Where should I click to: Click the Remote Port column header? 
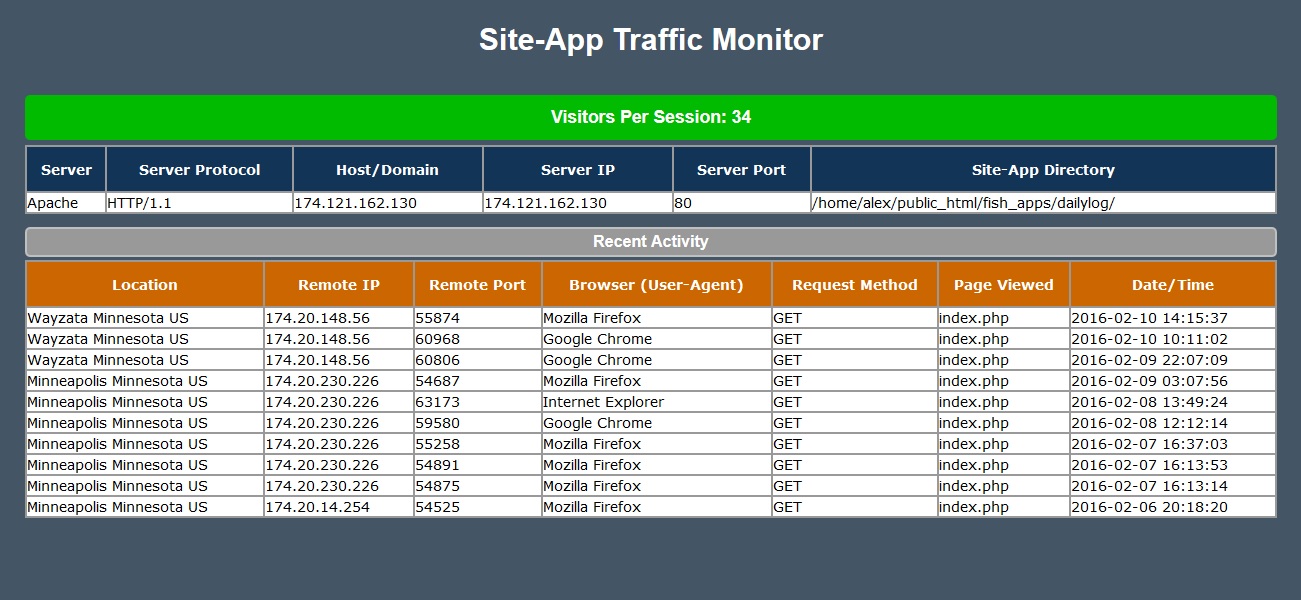476,284
